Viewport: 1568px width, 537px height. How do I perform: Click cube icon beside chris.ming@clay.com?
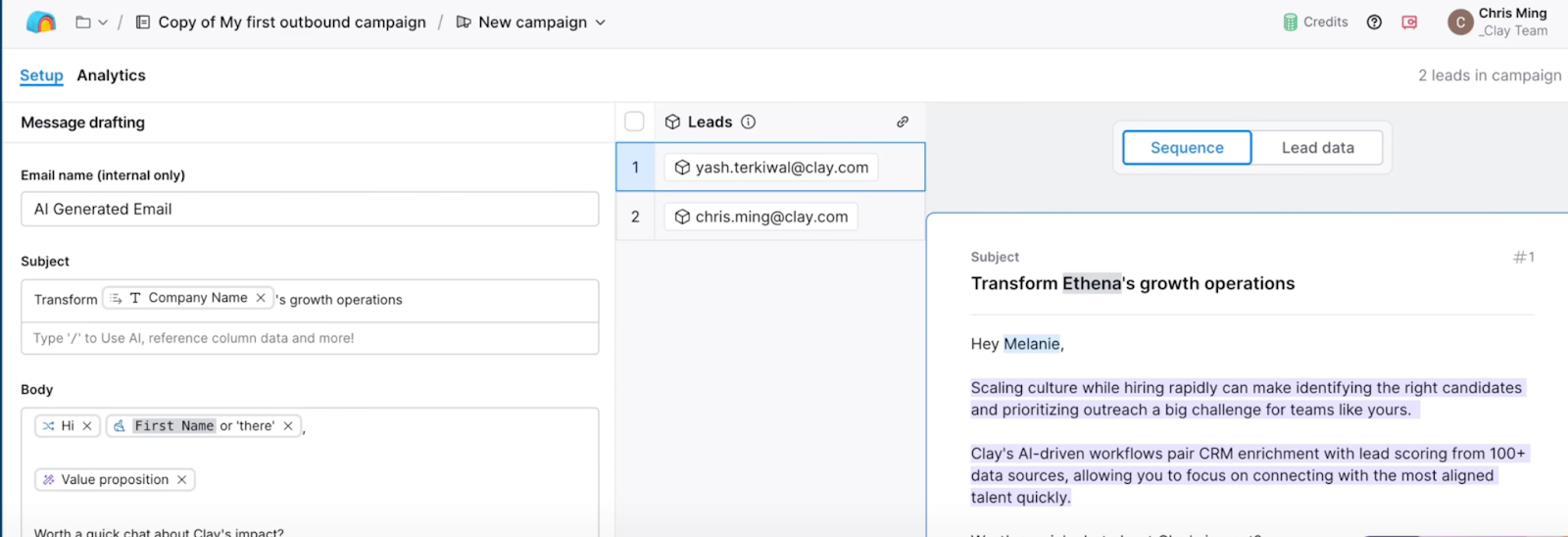click(682, 217)
